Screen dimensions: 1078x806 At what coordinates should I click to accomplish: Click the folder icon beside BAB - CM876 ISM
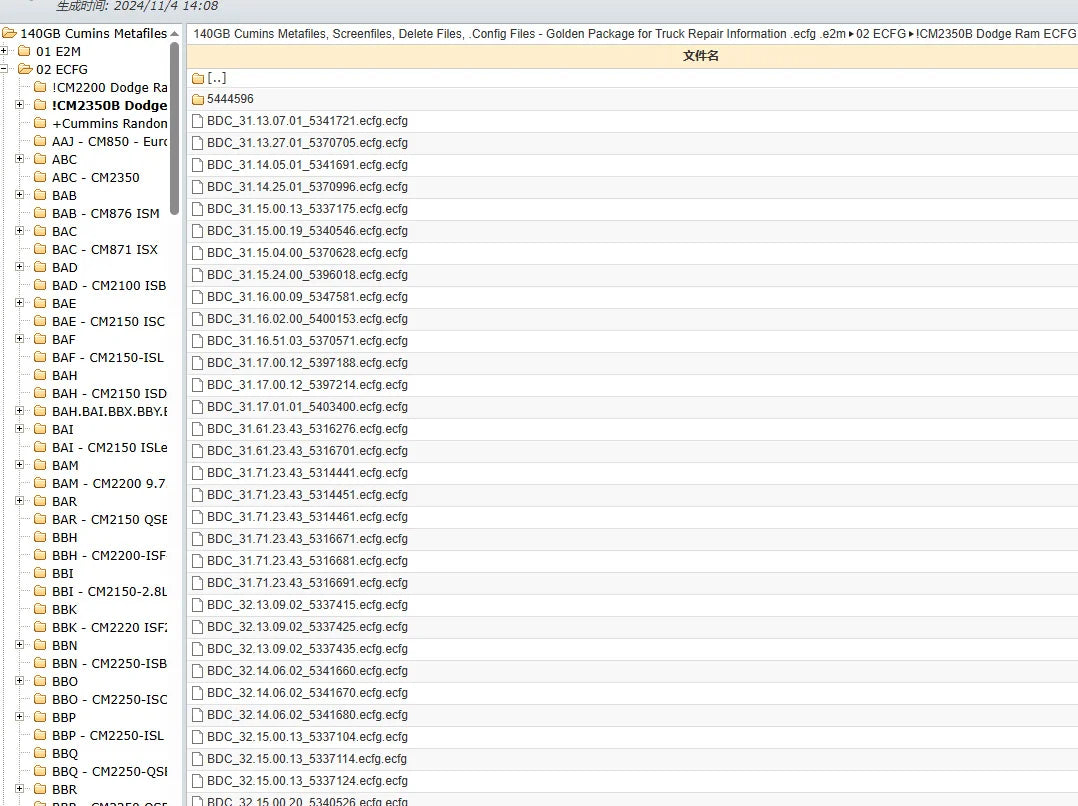[x=41, y=213]
